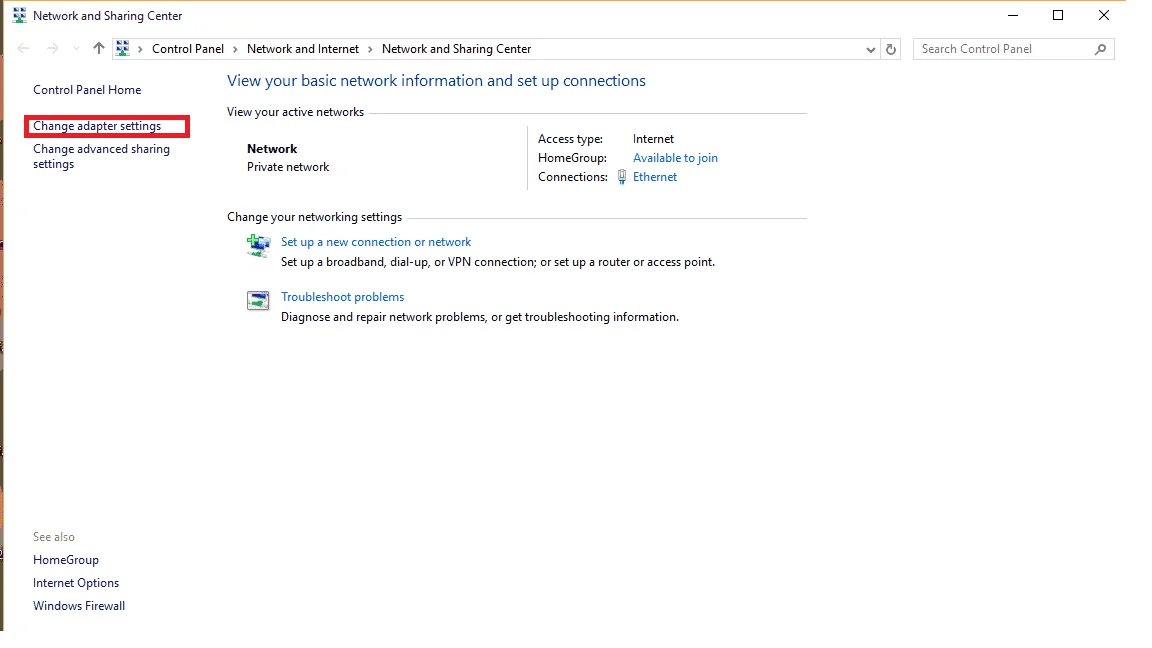1152x648 pixels.
Task: Click the Back navigation arrow
Action: [24, 48]
